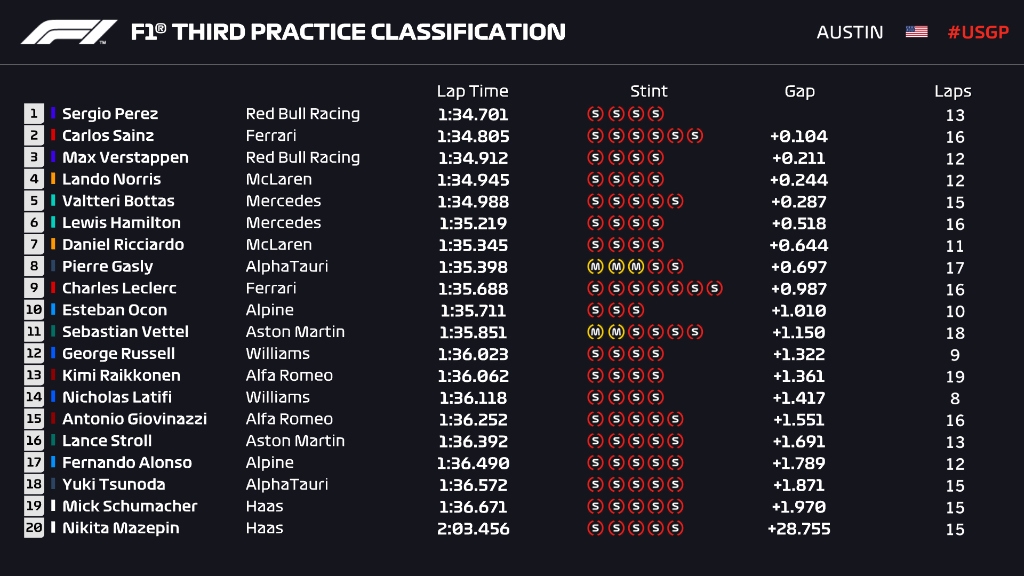The image size is (1024, 576).
Task: Click the first medium tyre icon in Vettel's row
Action: point(595,332)
